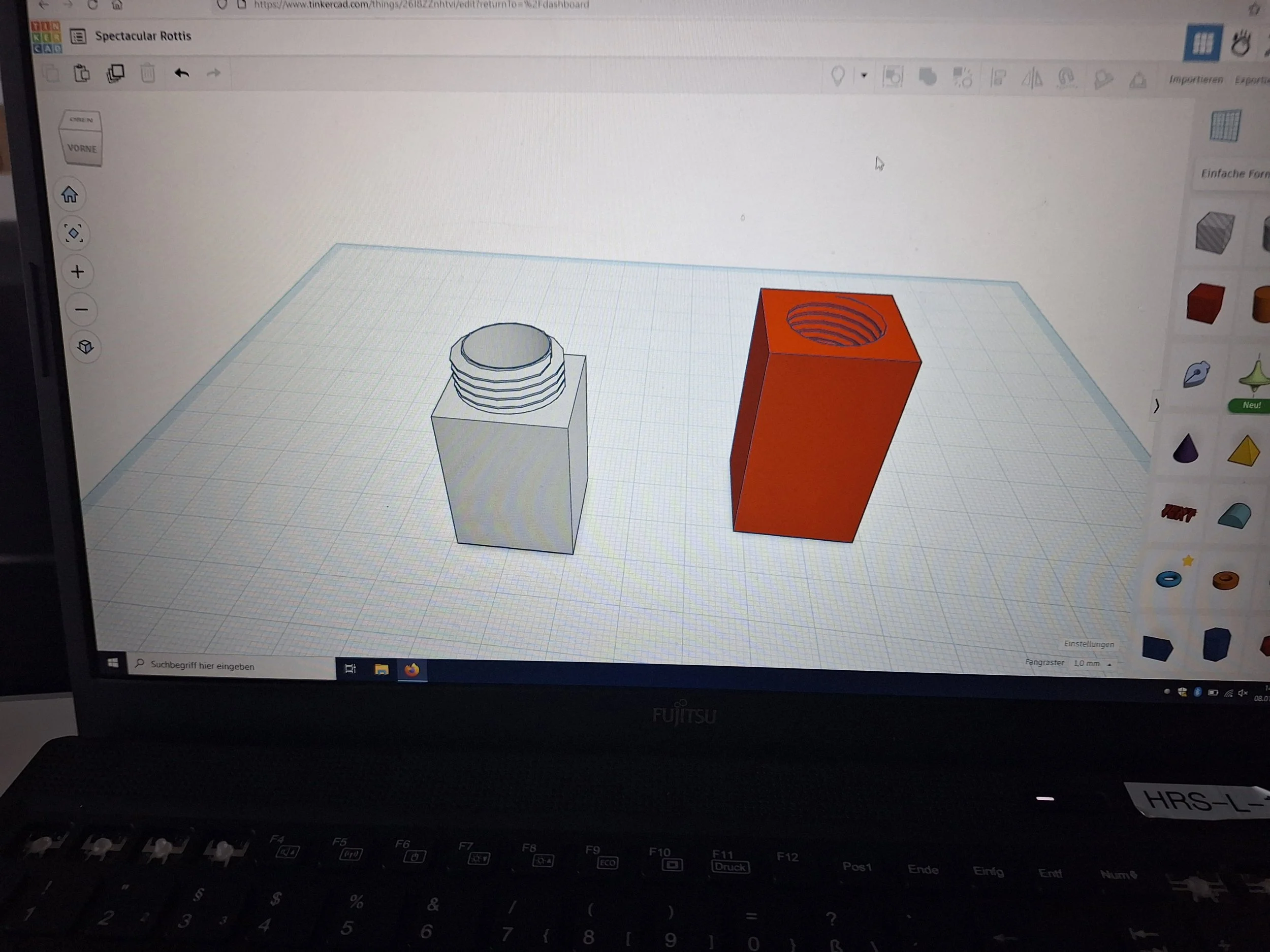Click the Mirror tool icon

point(1032,78)
